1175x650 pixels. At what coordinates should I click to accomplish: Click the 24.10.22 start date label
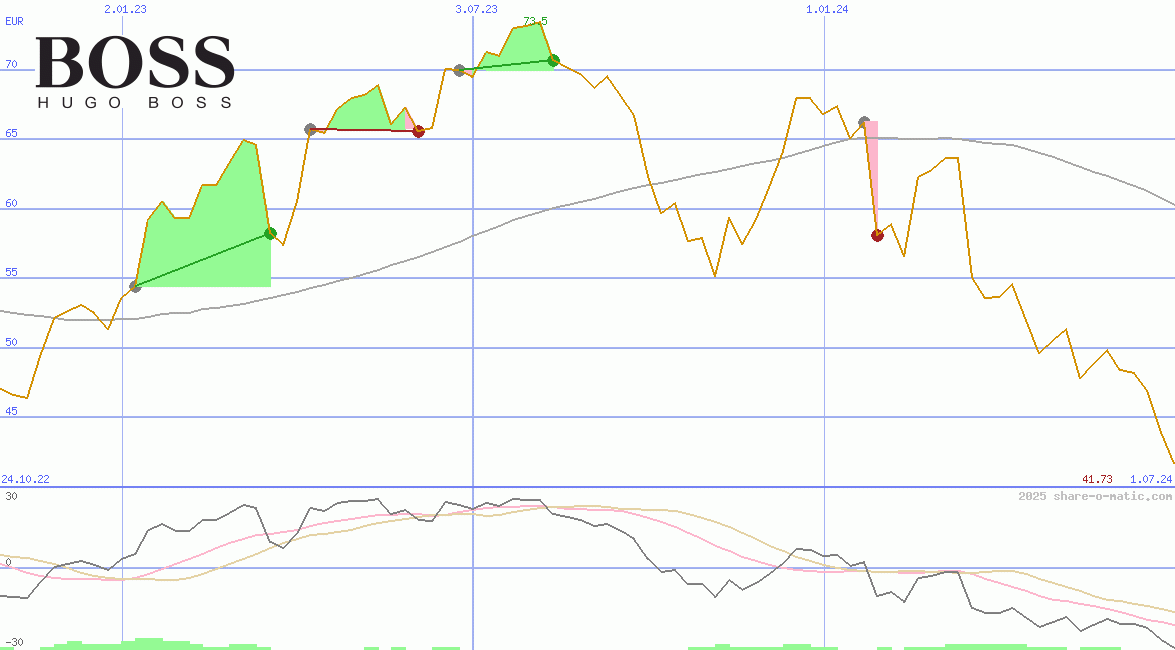tap(25, 479)
